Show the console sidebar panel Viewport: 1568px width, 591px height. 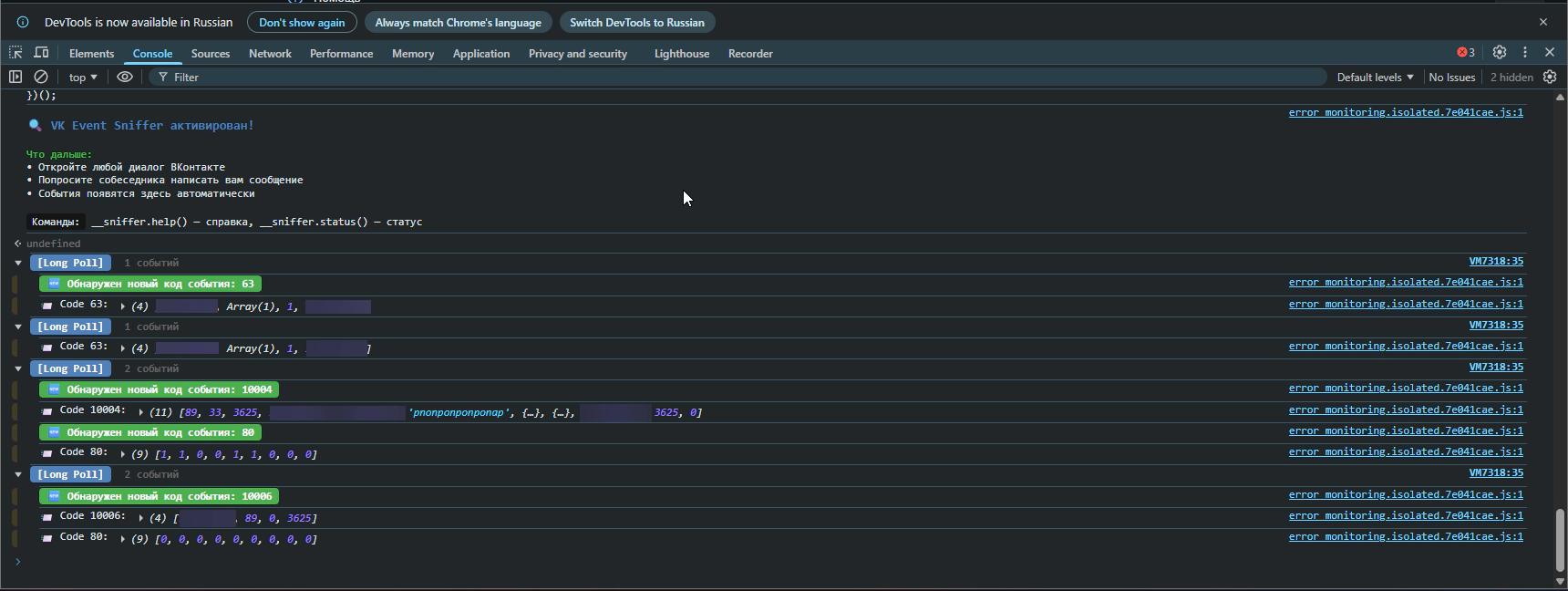click(x=15, y=78)
